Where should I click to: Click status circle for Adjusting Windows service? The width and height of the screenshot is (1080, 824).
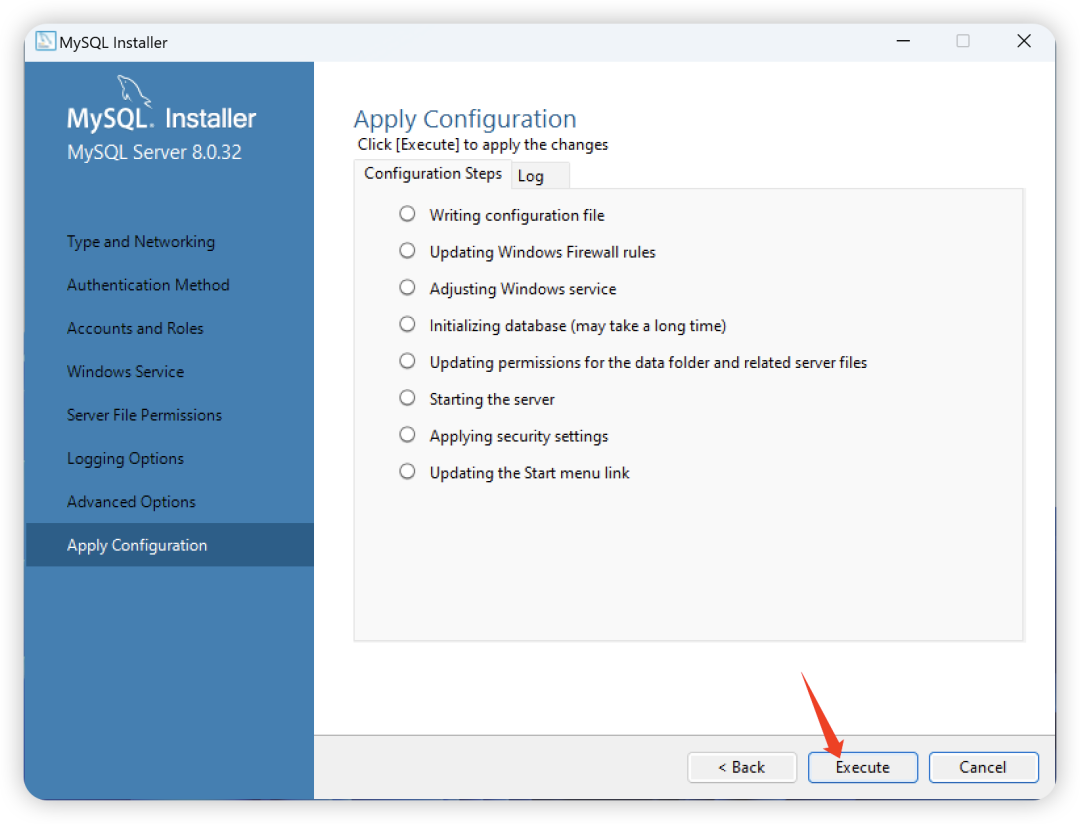coord(407,287)
